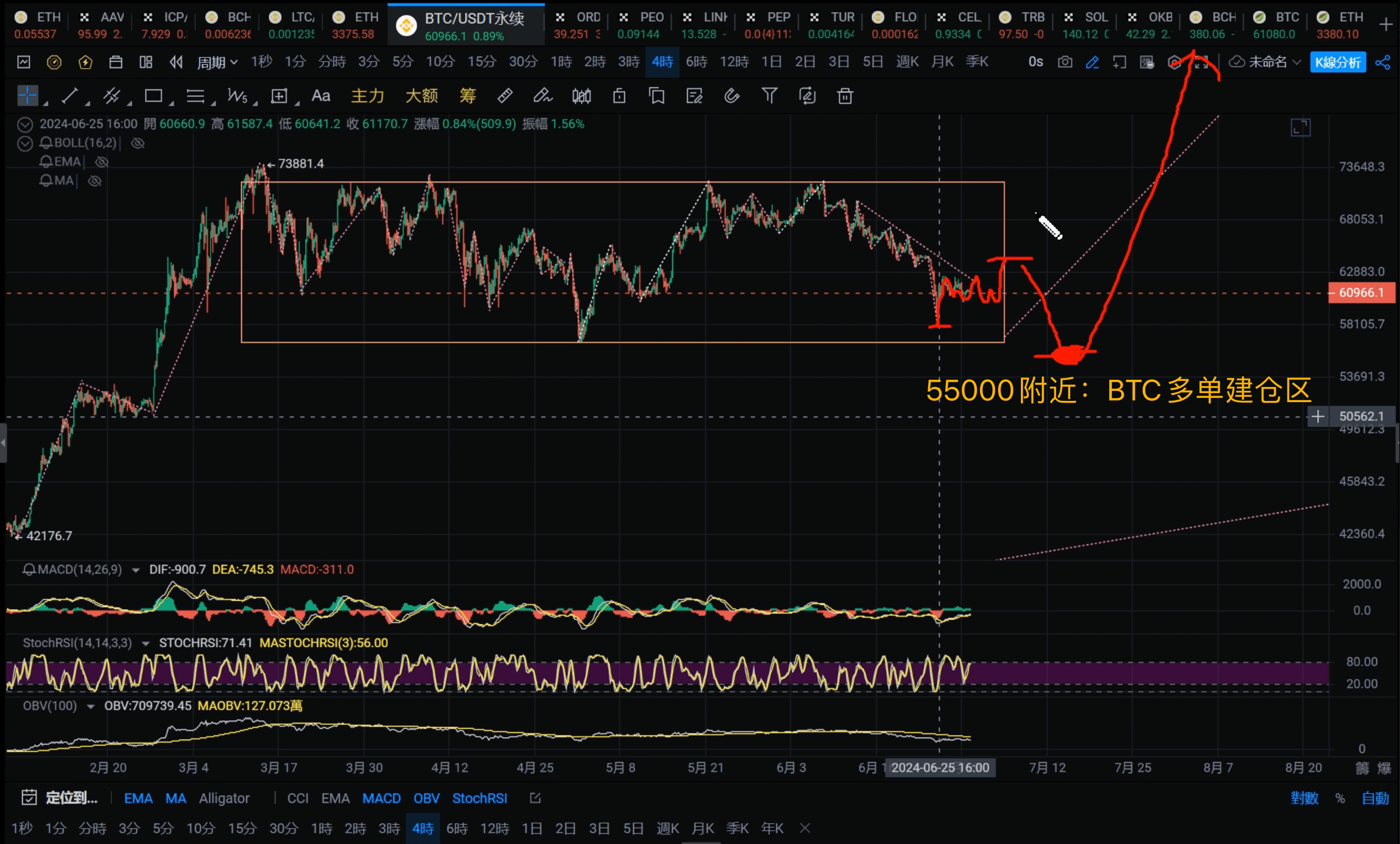Toggle visibility eye for EMA indicator

tap(102, 162)
